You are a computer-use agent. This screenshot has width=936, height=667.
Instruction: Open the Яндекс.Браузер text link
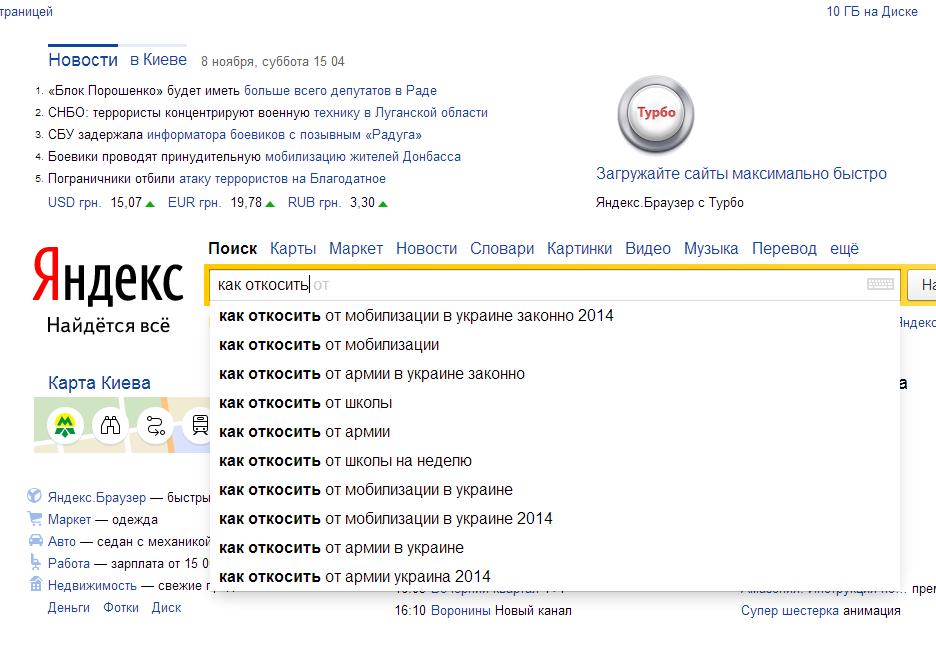pos(97,497)
